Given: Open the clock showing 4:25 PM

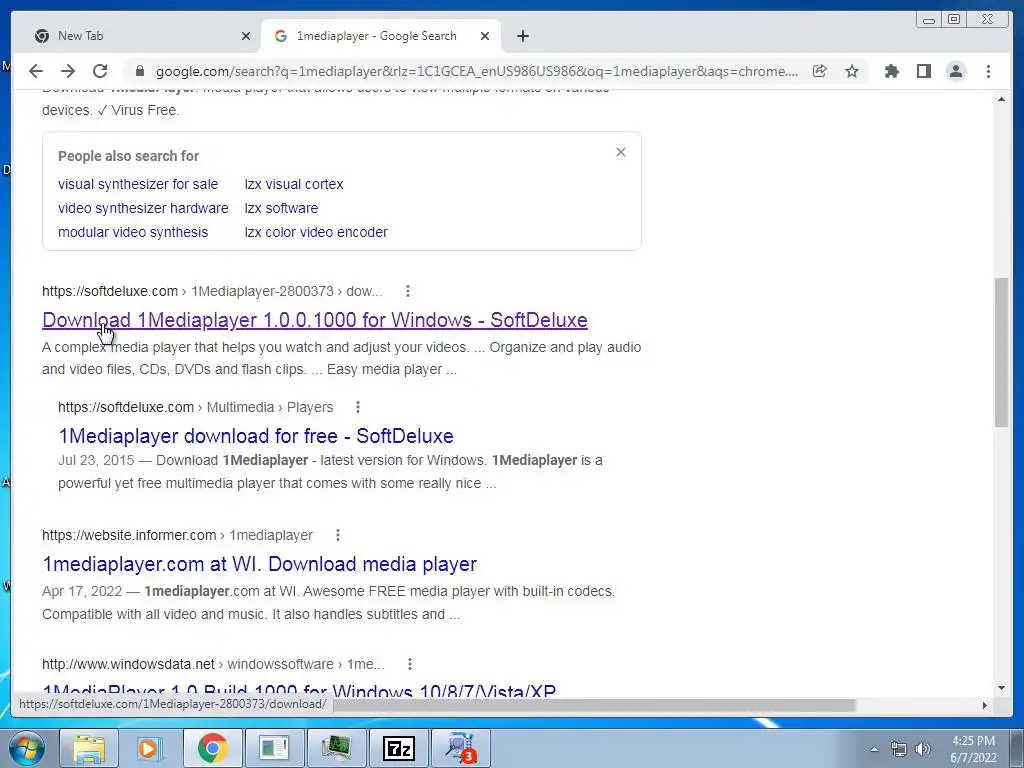Looking at the screenshot, I should pos(973,749).
